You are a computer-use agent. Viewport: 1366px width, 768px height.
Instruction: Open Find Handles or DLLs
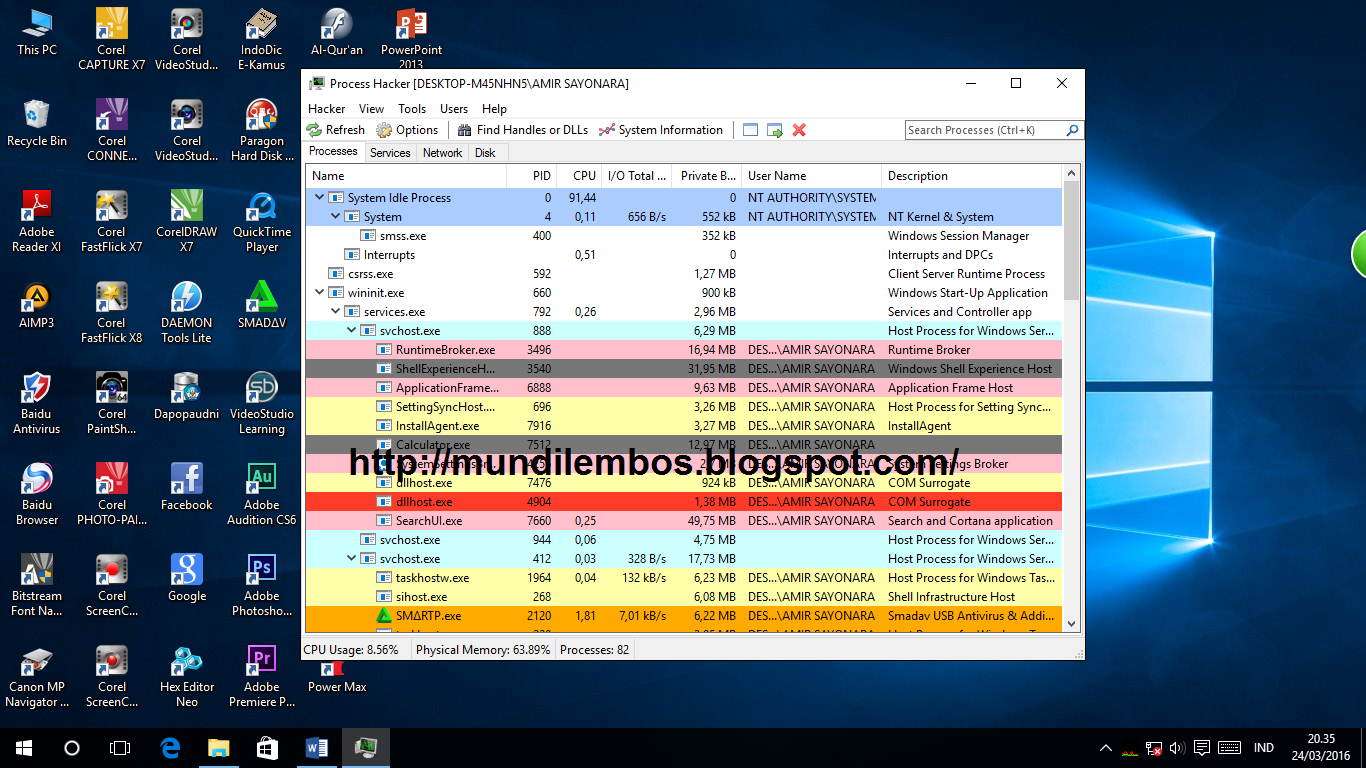523,130
